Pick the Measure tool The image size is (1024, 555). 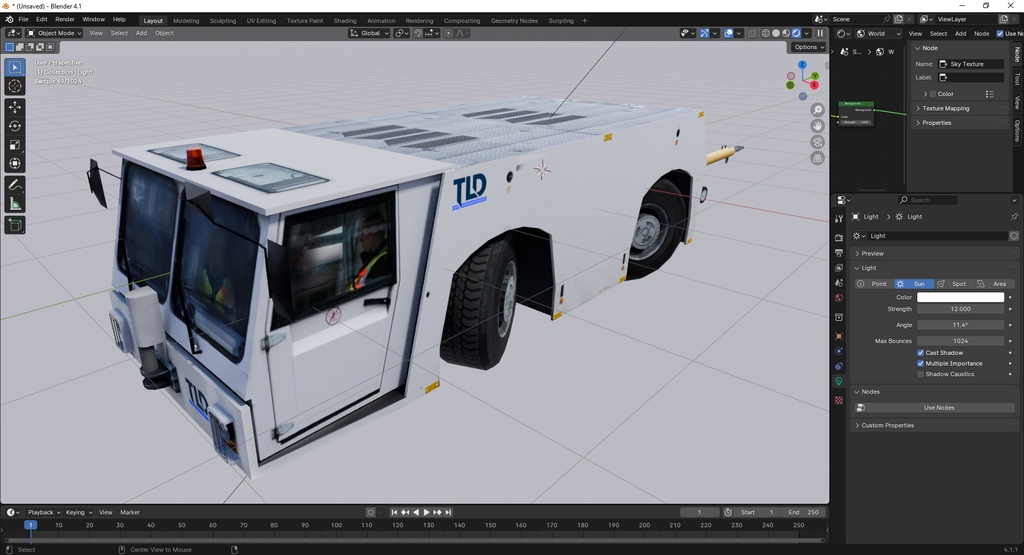click(15, 204)
